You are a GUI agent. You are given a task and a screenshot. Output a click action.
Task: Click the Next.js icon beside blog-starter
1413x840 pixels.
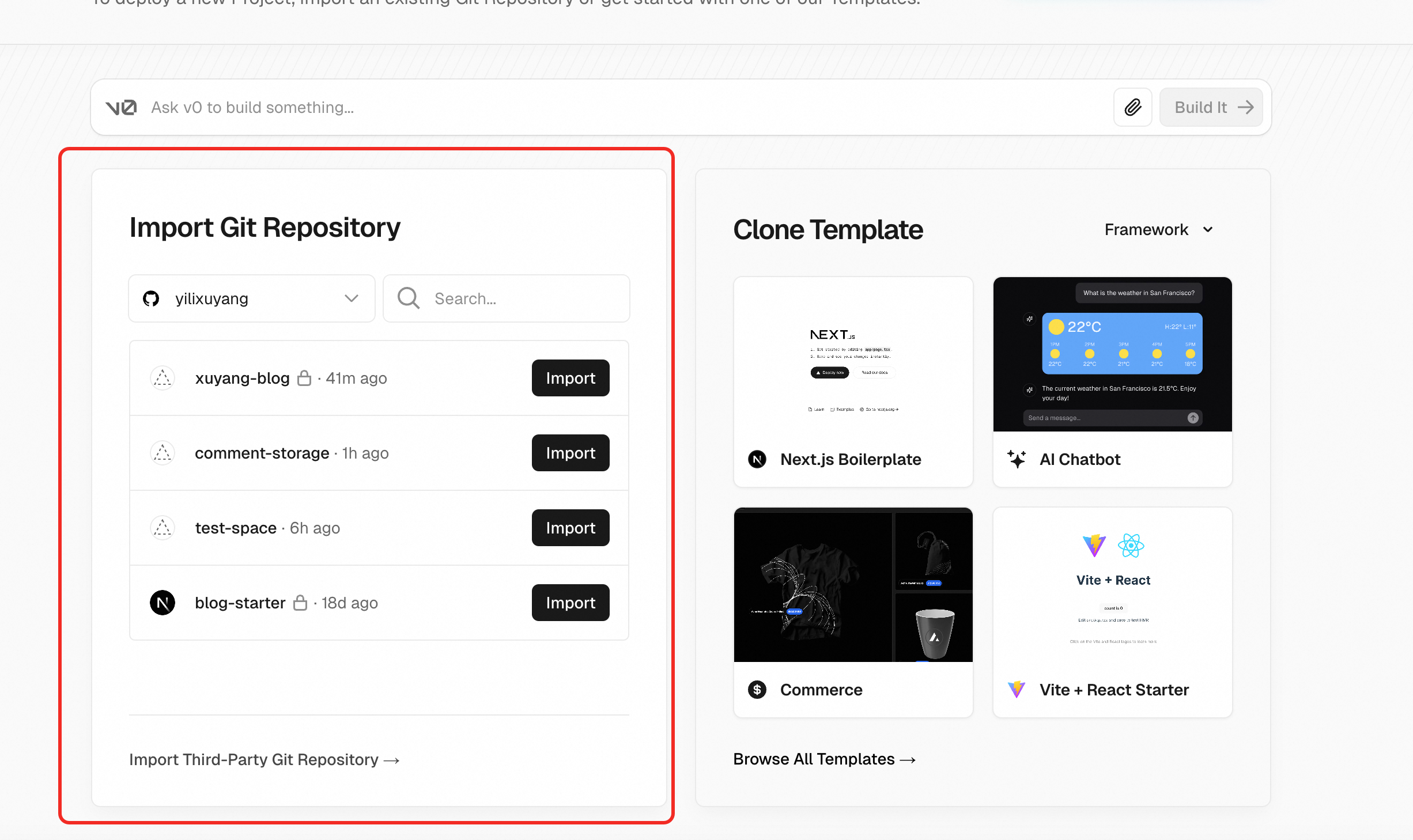pos(163,603)
